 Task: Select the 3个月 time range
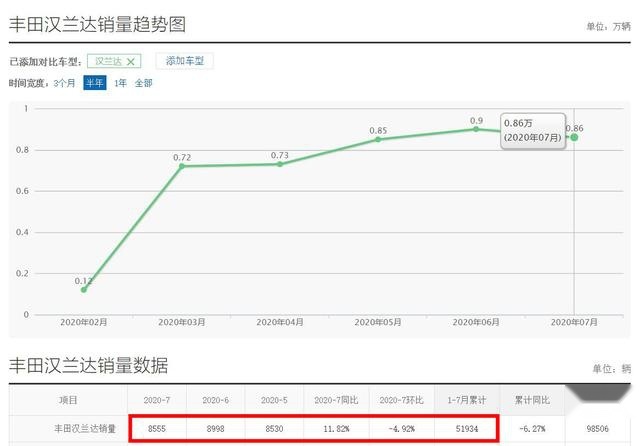coord(64,83)
